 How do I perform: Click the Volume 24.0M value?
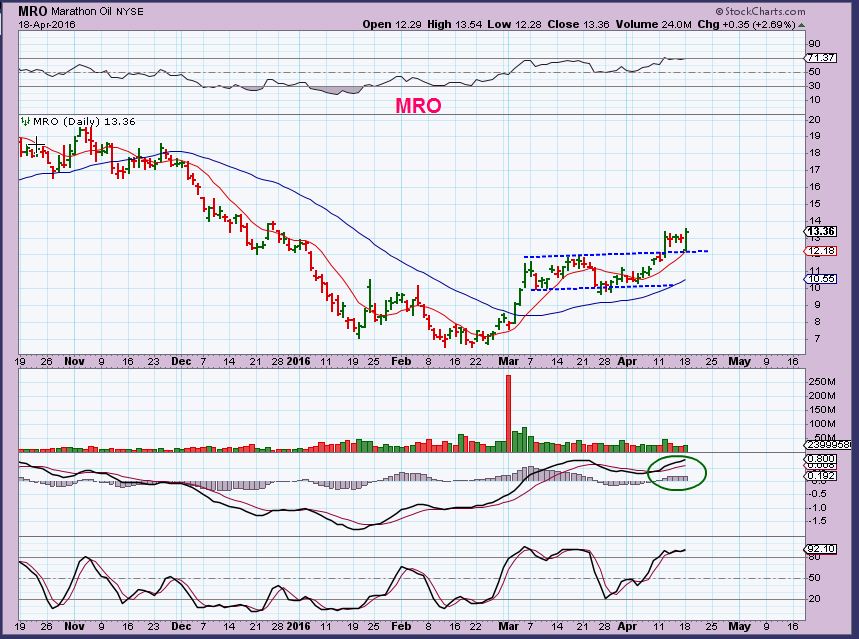(653, 24)
